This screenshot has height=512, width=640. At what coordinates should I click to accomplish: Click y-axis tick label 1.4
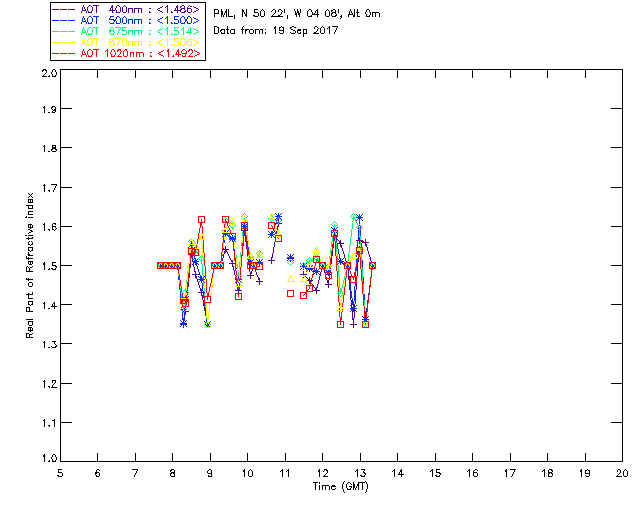pos(49,305)
